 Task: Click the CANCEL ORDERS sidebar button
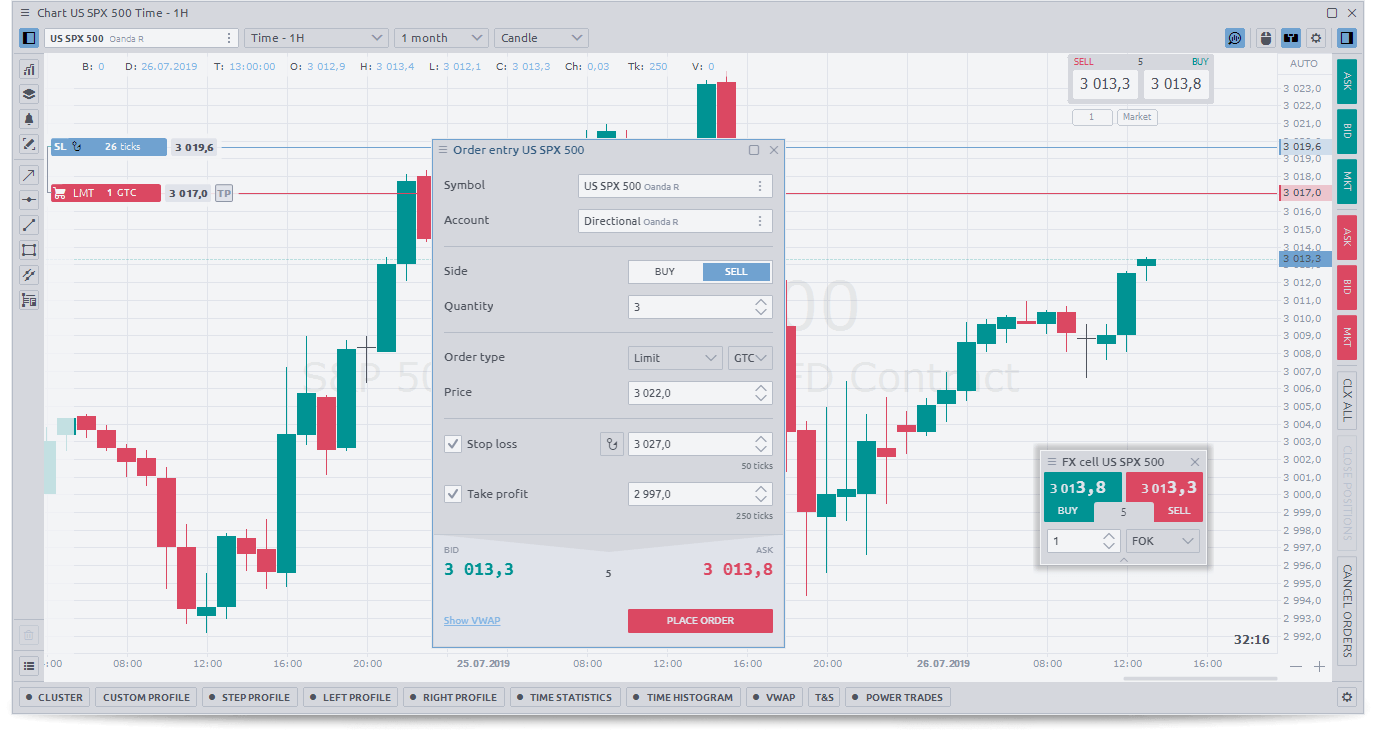point(1347,610)
